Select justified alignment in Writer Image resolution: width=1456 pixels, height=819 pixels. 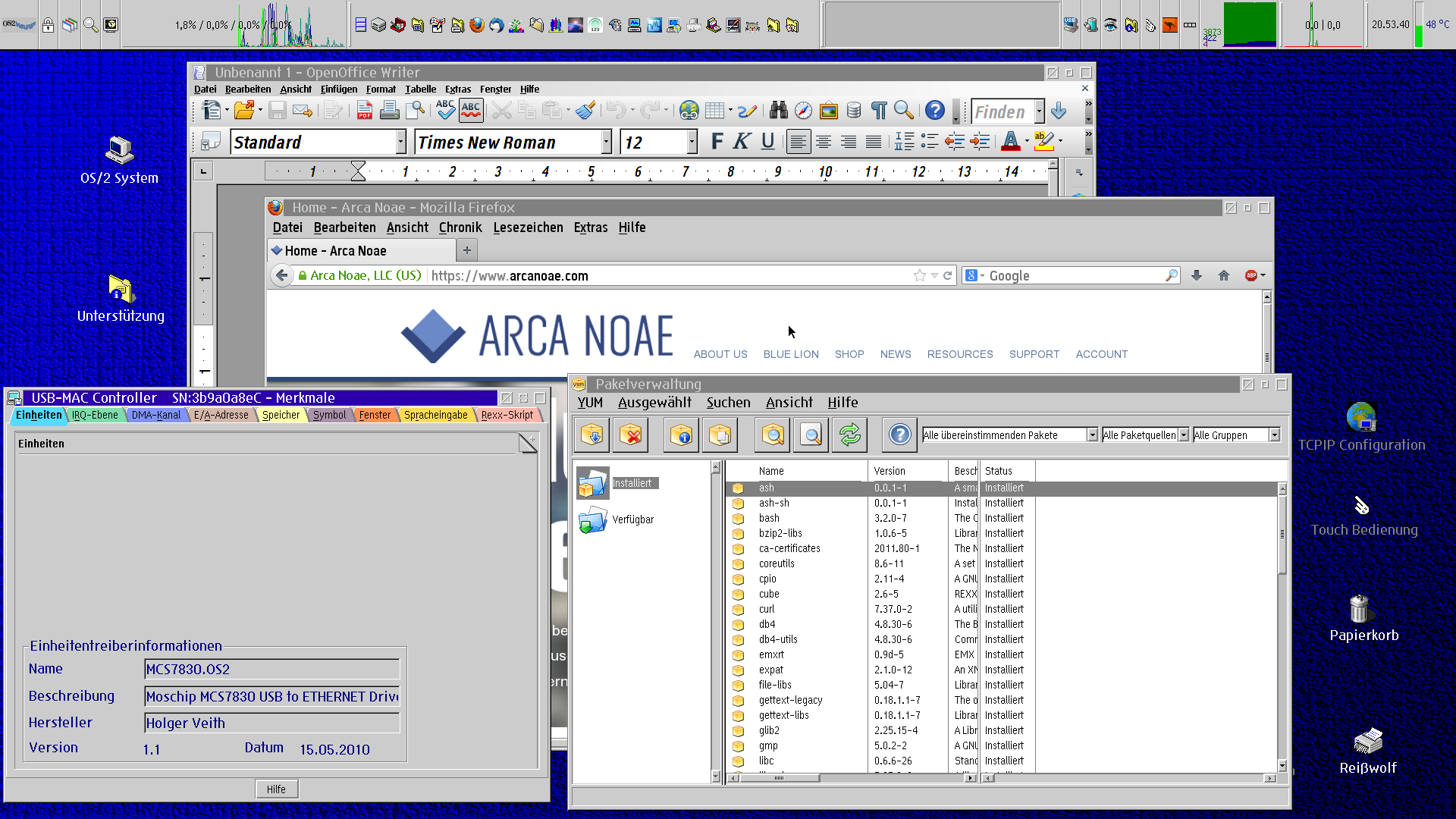(x=874, y=142)
